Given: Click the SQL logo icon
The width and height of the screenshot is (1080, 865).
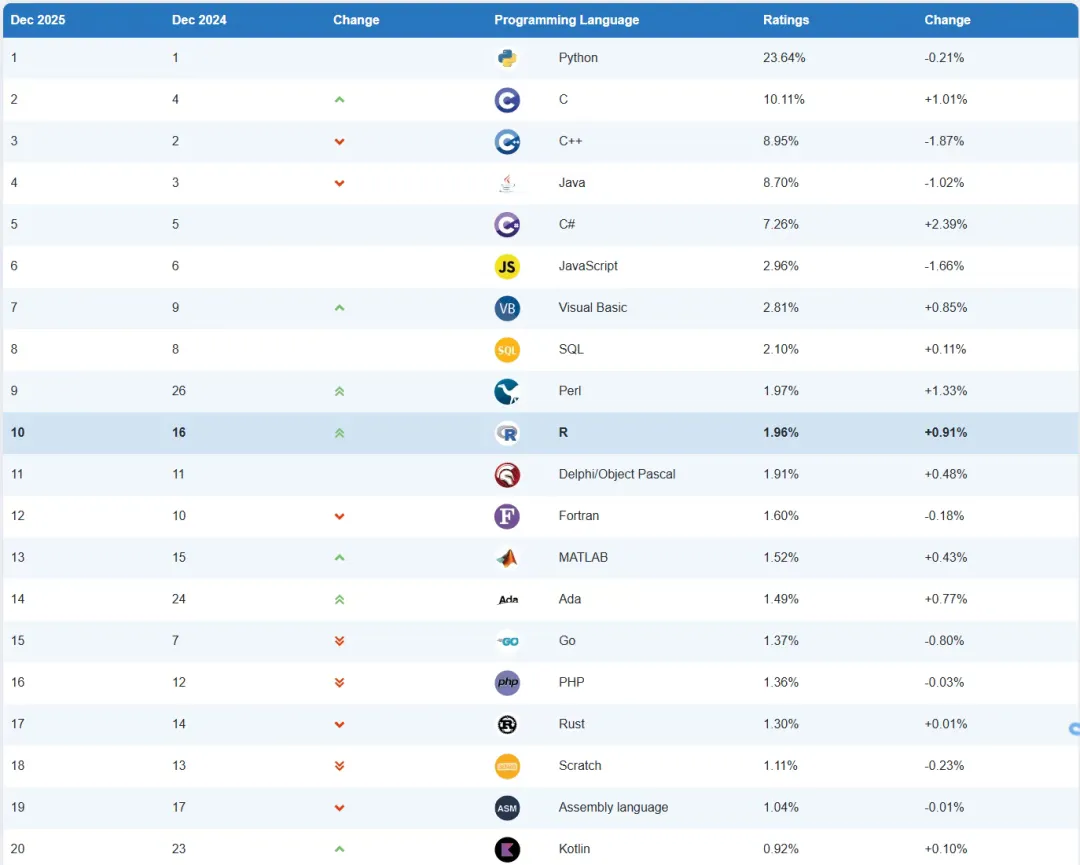Looking at the screenshot, I should 507,350.
